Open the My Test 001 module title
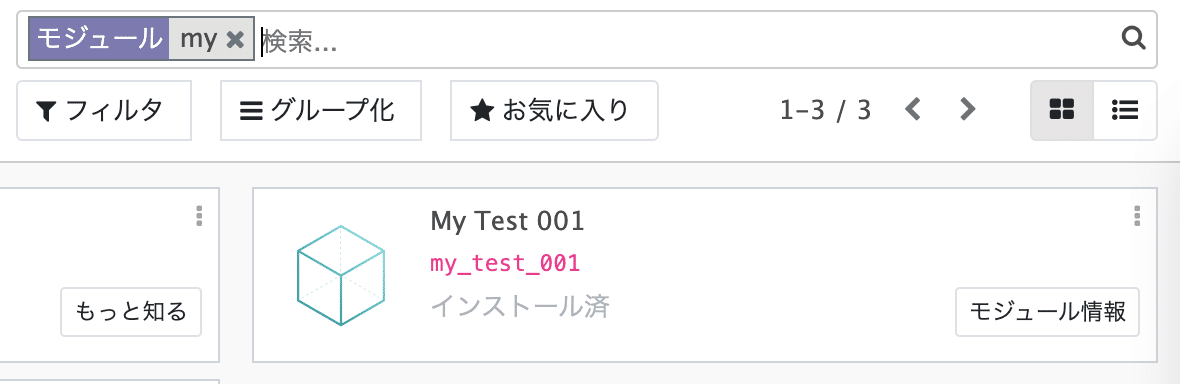 click(507, 221)
